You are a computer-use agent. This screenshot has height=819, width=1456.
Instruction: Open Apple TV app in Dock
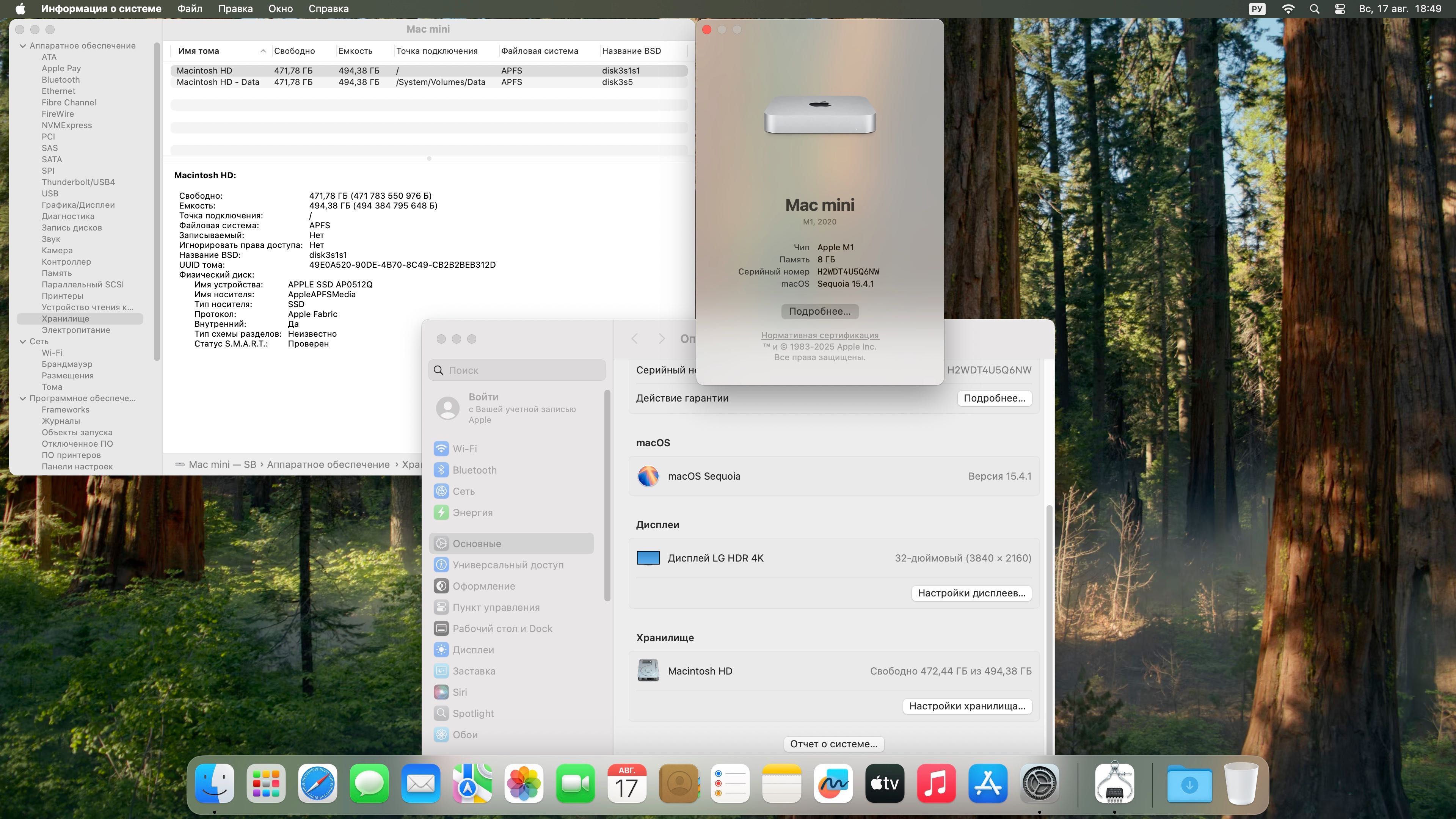(x=885, y=783)
